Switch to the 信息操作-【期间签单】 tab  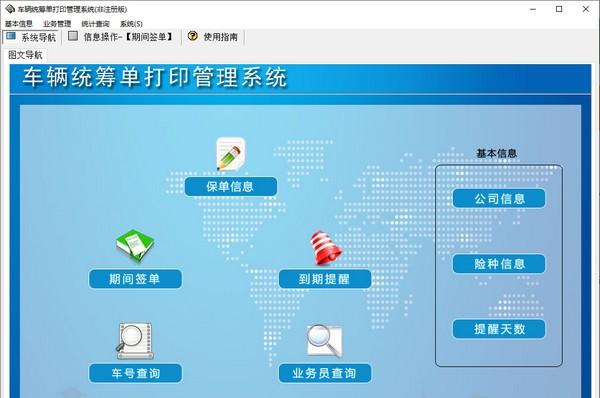point(121,37)
